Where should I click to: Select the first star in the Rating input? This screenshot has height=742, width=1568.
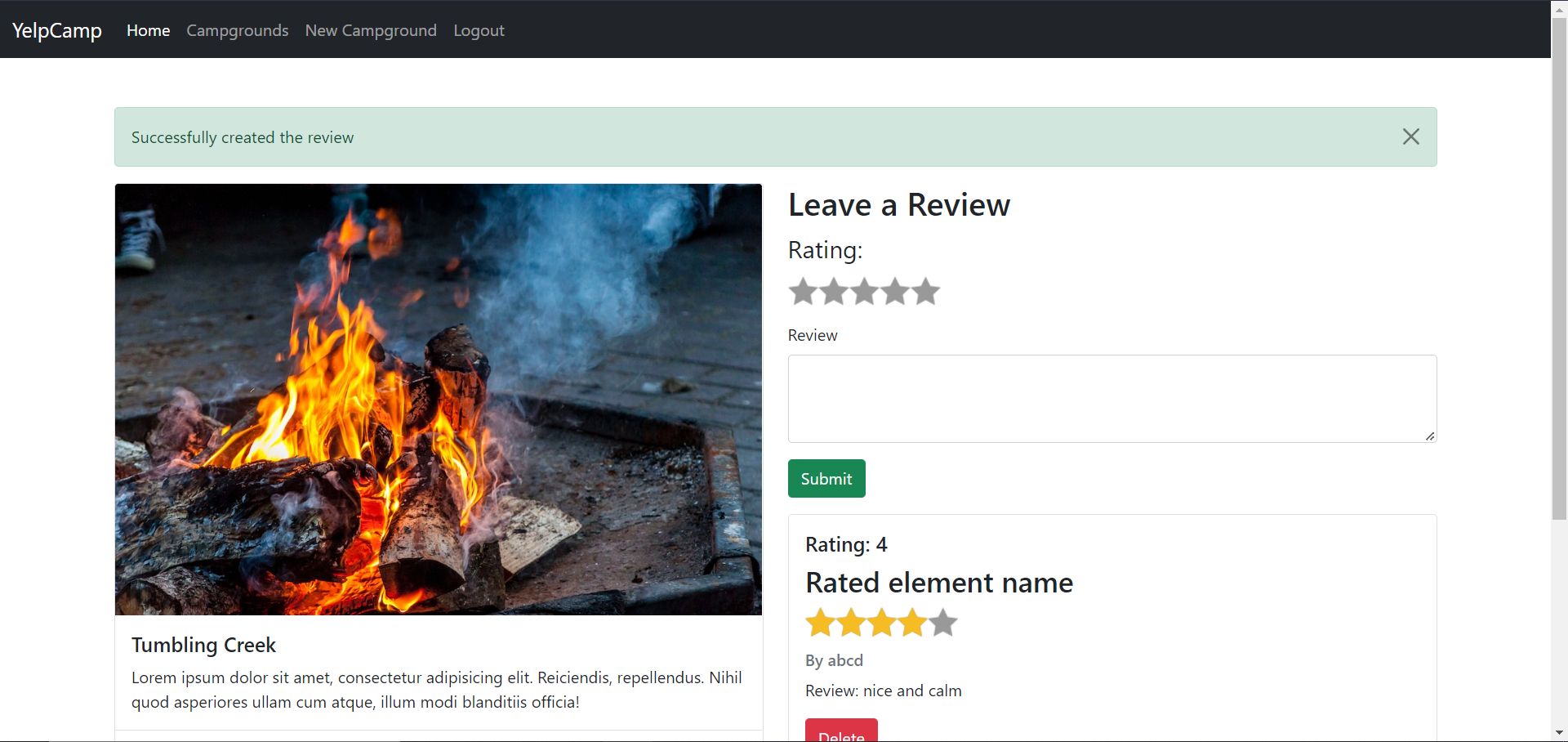pyautogui.click(x=804, y=292)
